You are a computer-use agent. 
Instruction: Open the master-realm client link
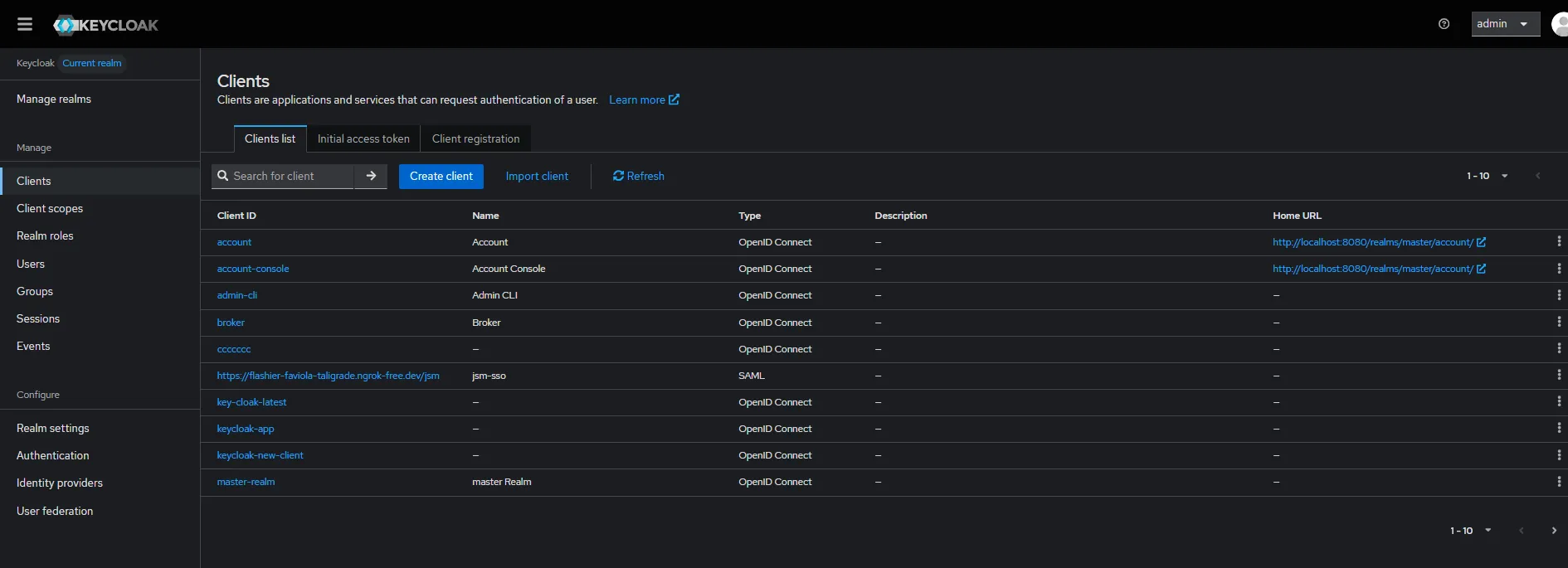246,482
